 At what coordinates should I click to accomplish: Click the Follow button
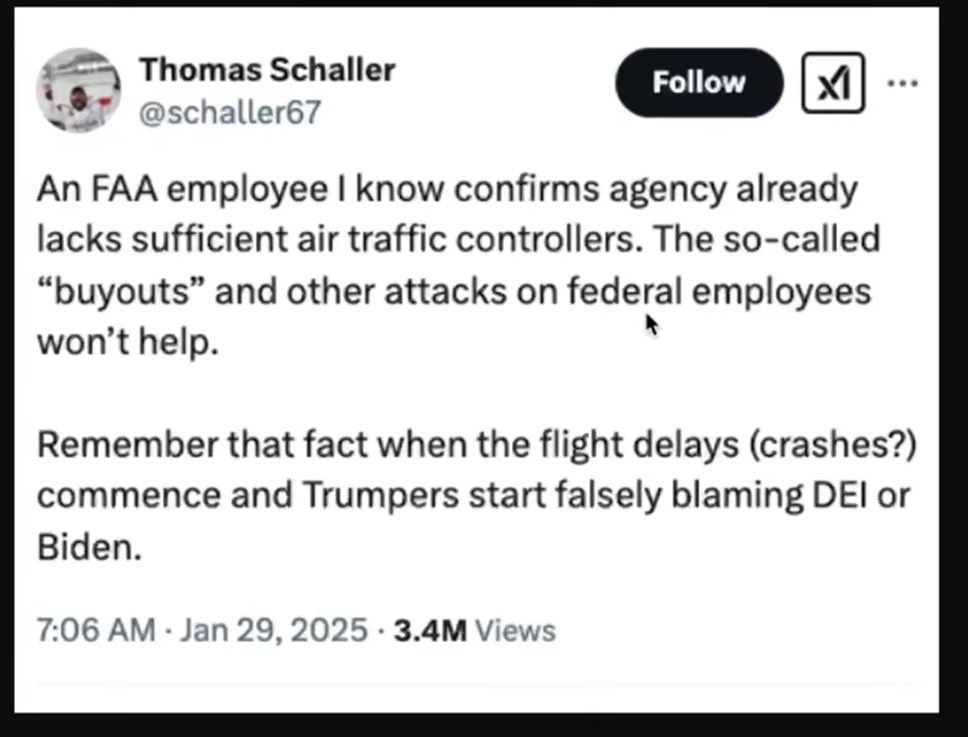click(699, 83)
